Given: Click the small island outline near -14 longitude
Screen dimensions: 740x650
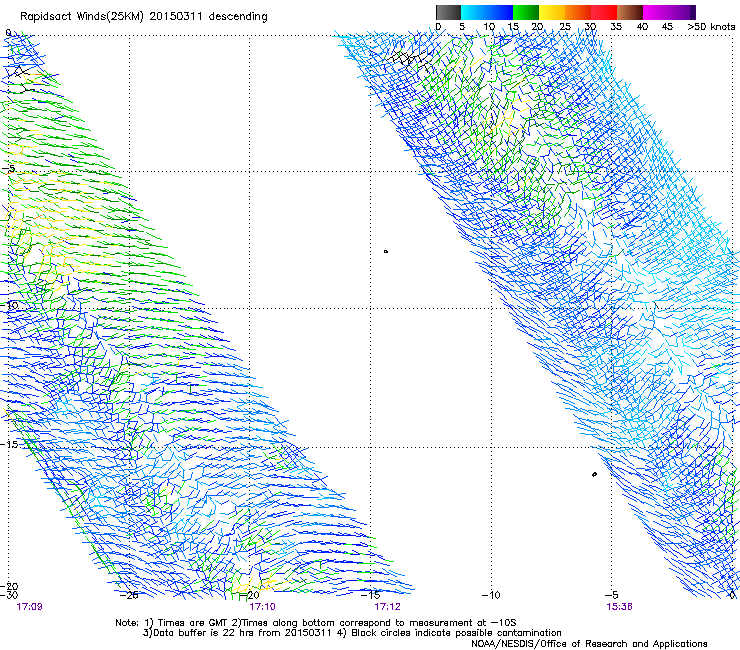Looking at the screenshot, I should coord(386,252).
